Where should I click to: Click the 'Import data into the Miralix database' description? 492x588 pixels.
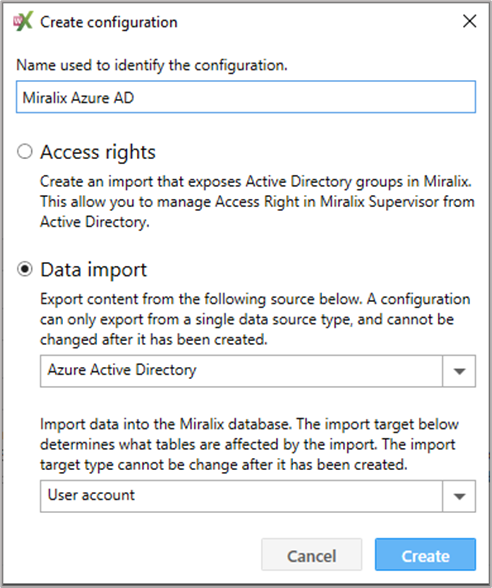249,444
